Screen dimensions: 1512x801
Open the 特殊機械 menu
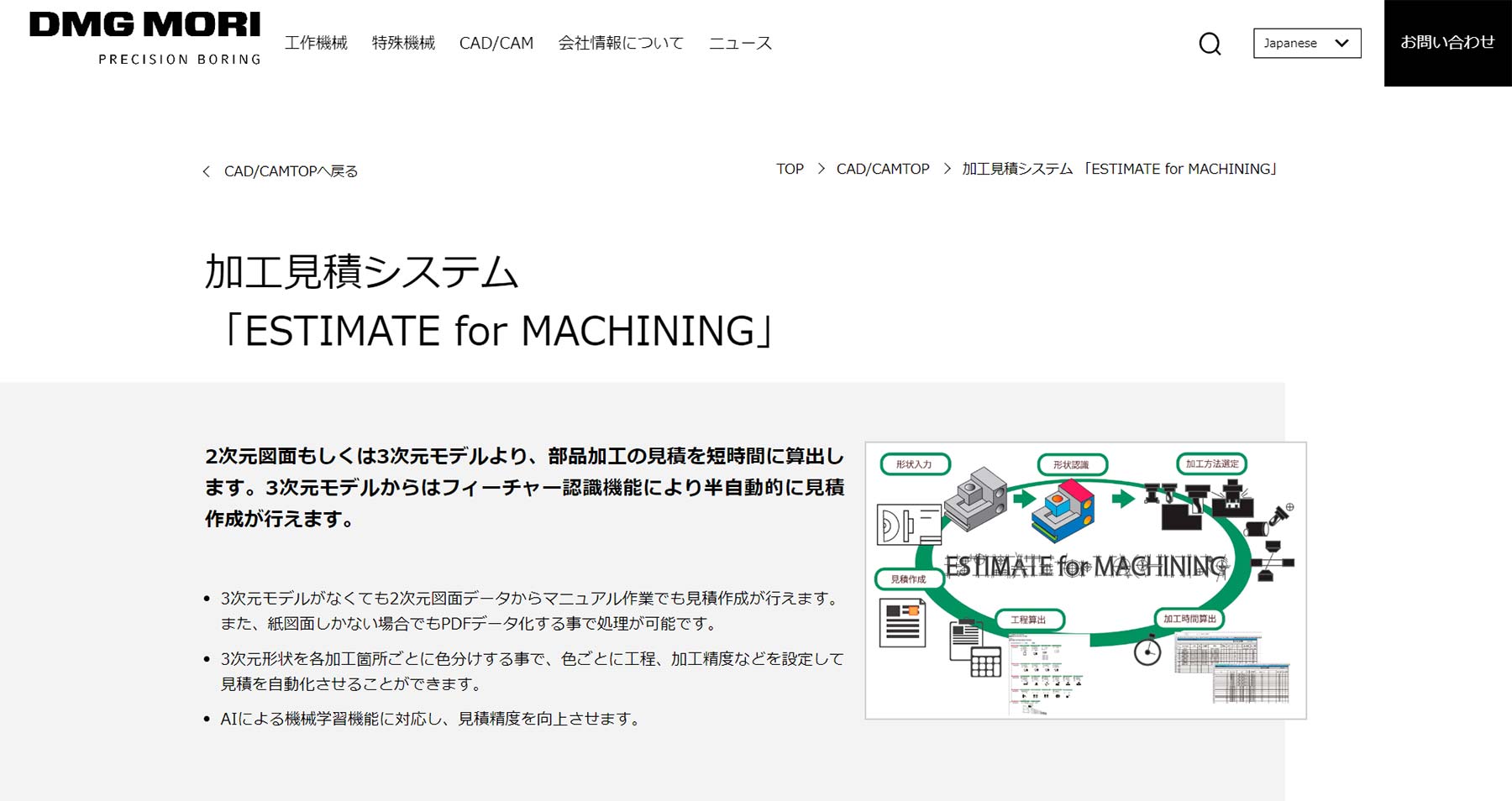pyautogui.click(x=403, y=43)
